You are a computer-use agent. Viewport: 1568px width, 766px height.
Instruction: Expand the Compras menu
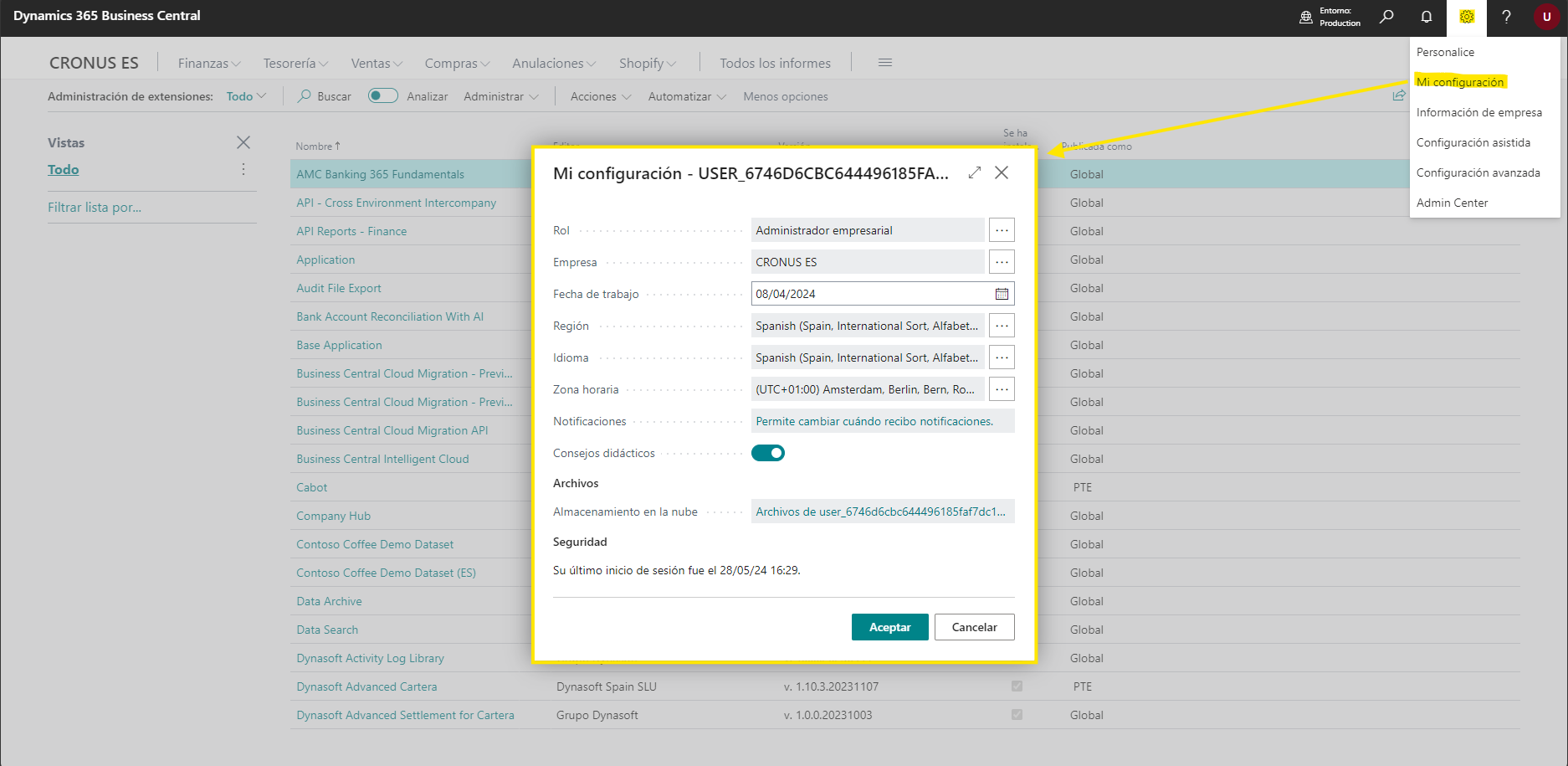(457, 64)
